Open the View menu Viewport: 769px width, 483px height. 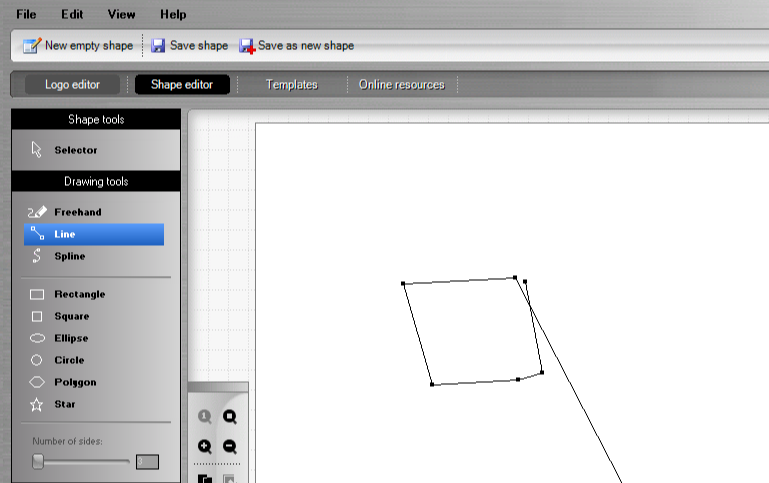[x=121, y=14]
